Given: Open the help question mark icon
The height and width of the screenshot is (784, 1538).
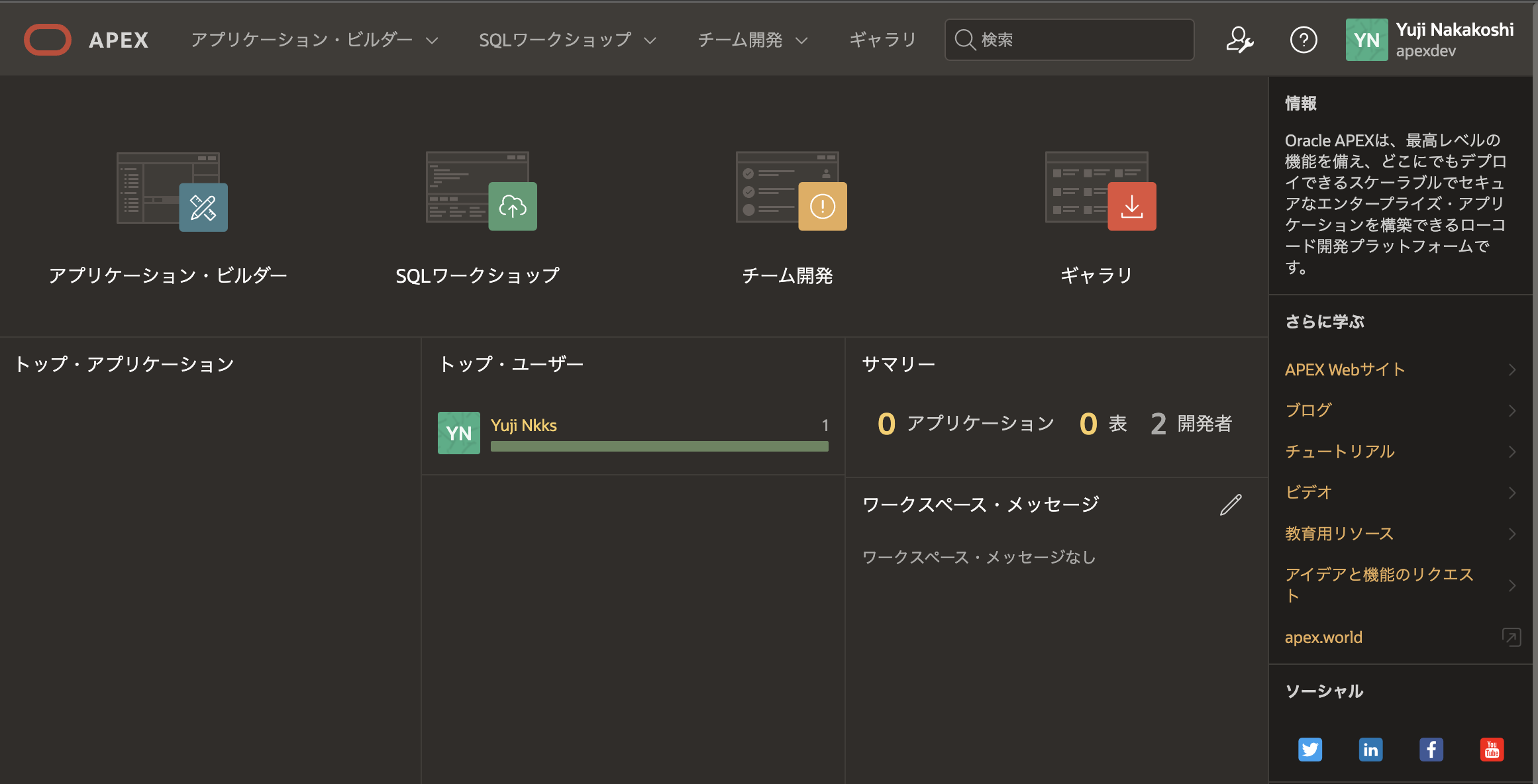Looking at the screenshot, I should pyautogui.click(x=1303, y=40).
